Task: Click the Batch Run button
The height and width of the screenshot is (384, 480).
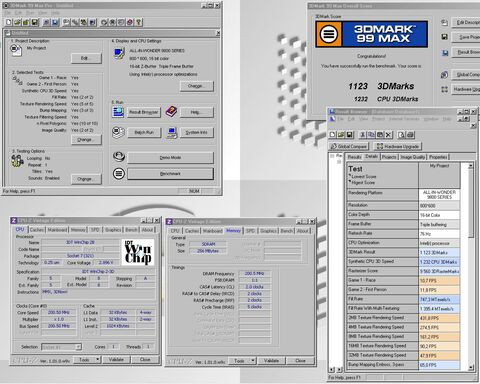Action: tap(144, 133)
